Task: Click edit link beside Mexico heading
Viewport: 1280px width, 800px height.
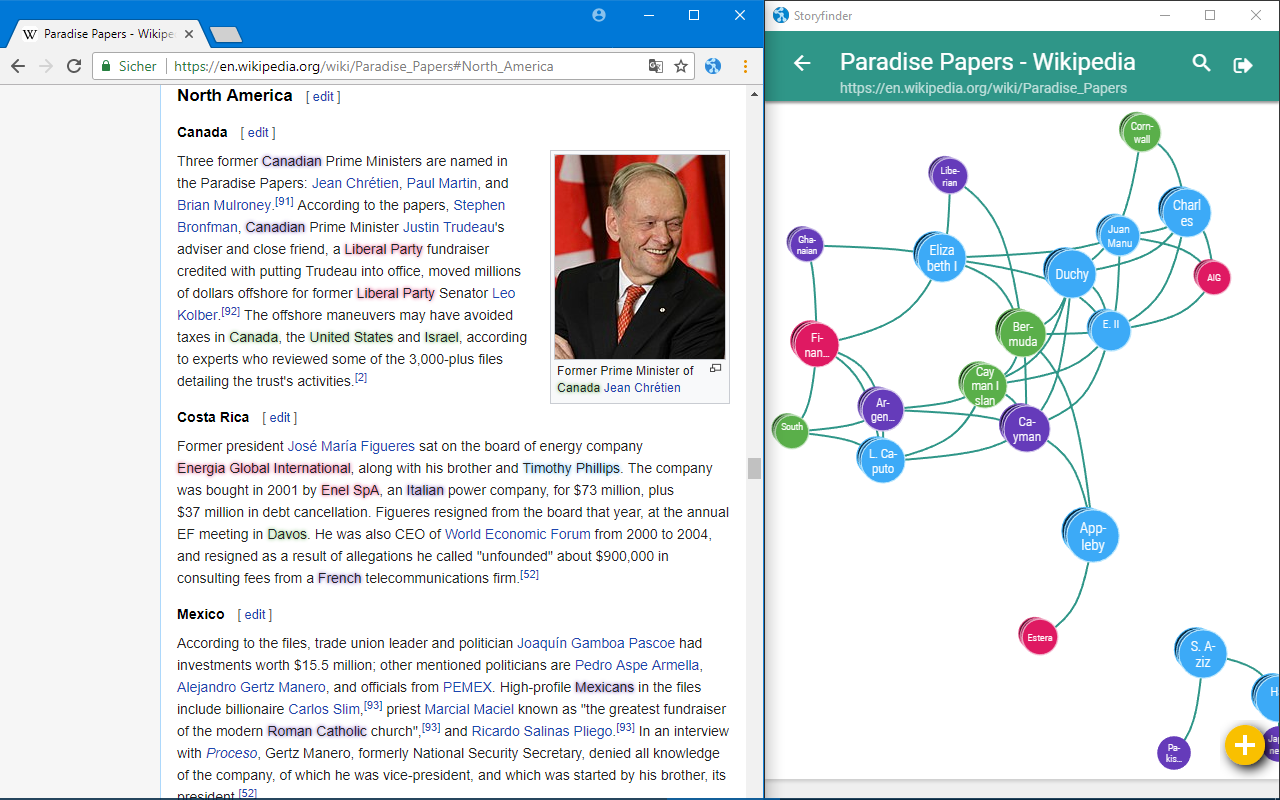Action: pyautogui.click(x=255, y=614)
